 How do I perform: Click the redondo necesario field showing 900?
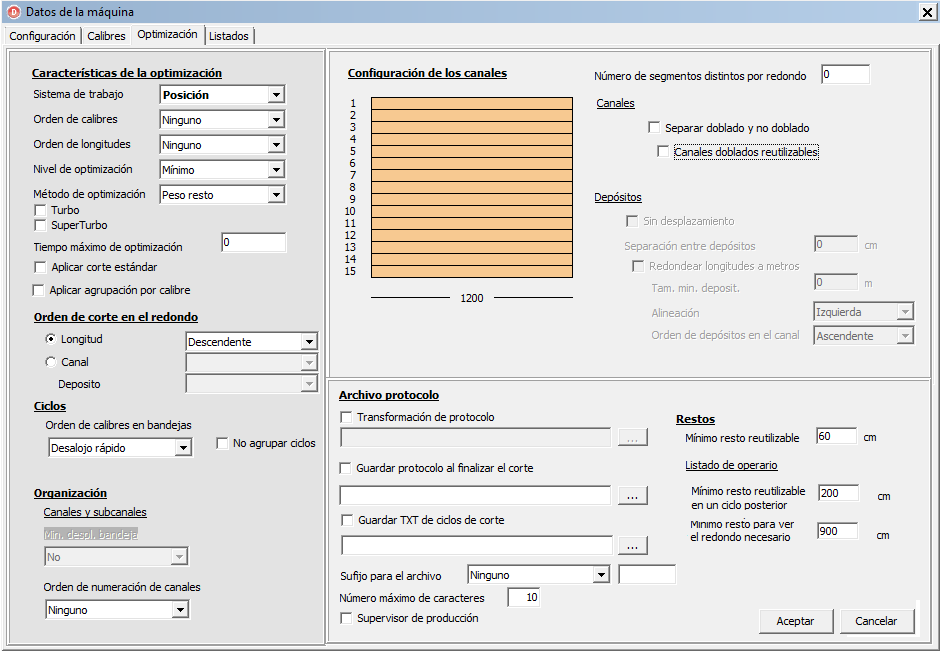point(837,531)
